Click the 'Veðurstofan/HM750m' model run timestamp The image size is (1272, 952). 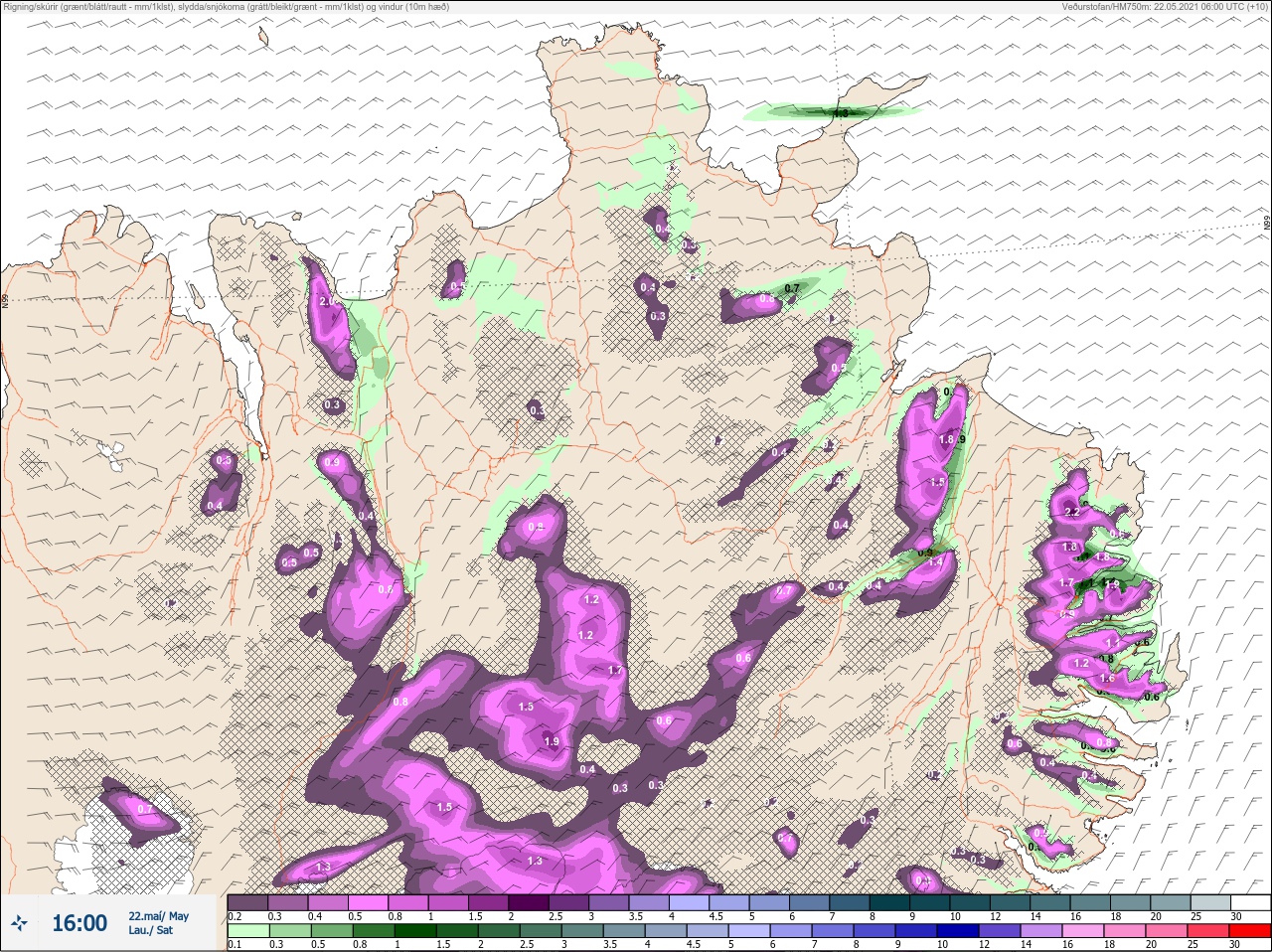tap(1166, 6)
